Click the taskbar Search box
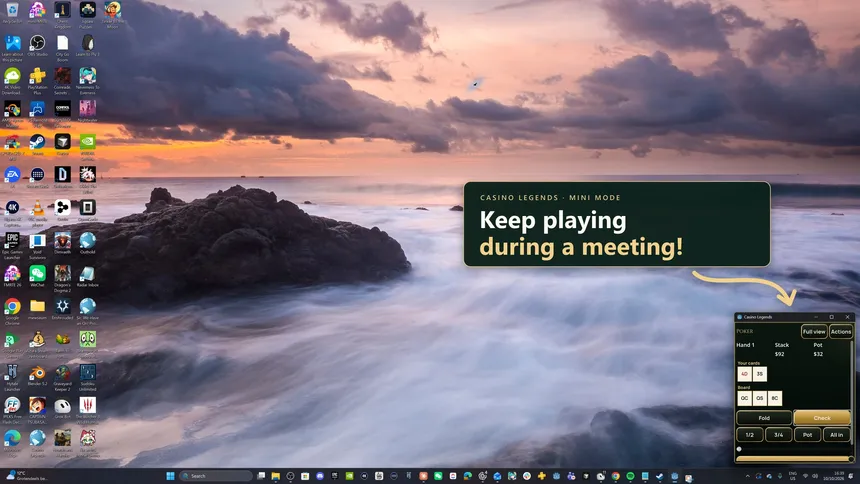 [x=216, y=476]
